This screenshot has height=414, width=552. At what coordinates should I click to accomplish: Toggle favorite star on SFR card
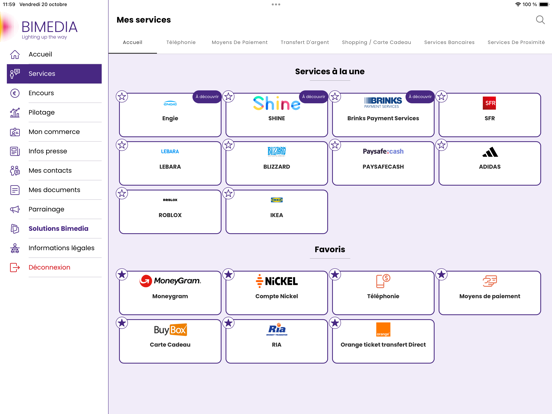pos(441,96)
